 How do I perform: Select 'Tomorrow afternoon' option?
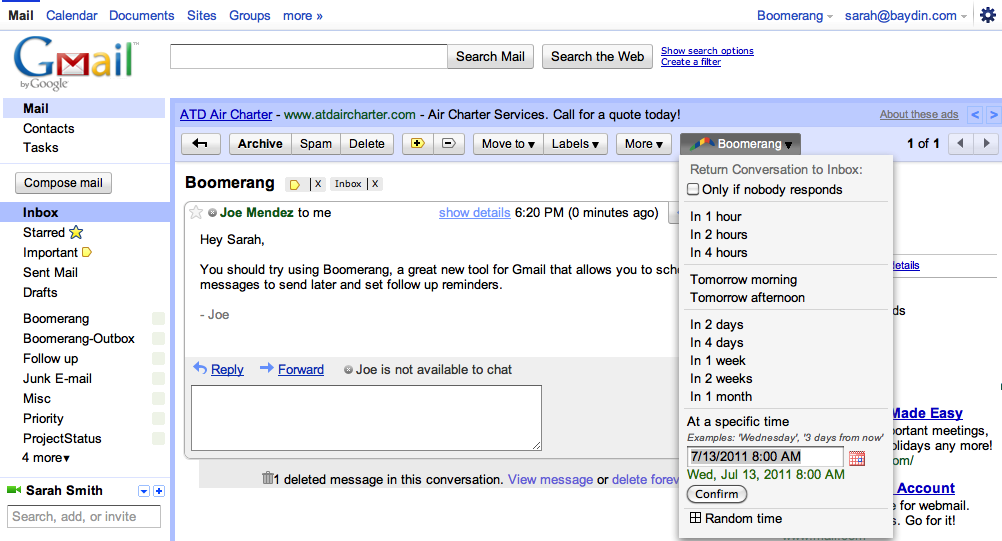point(747,297)
